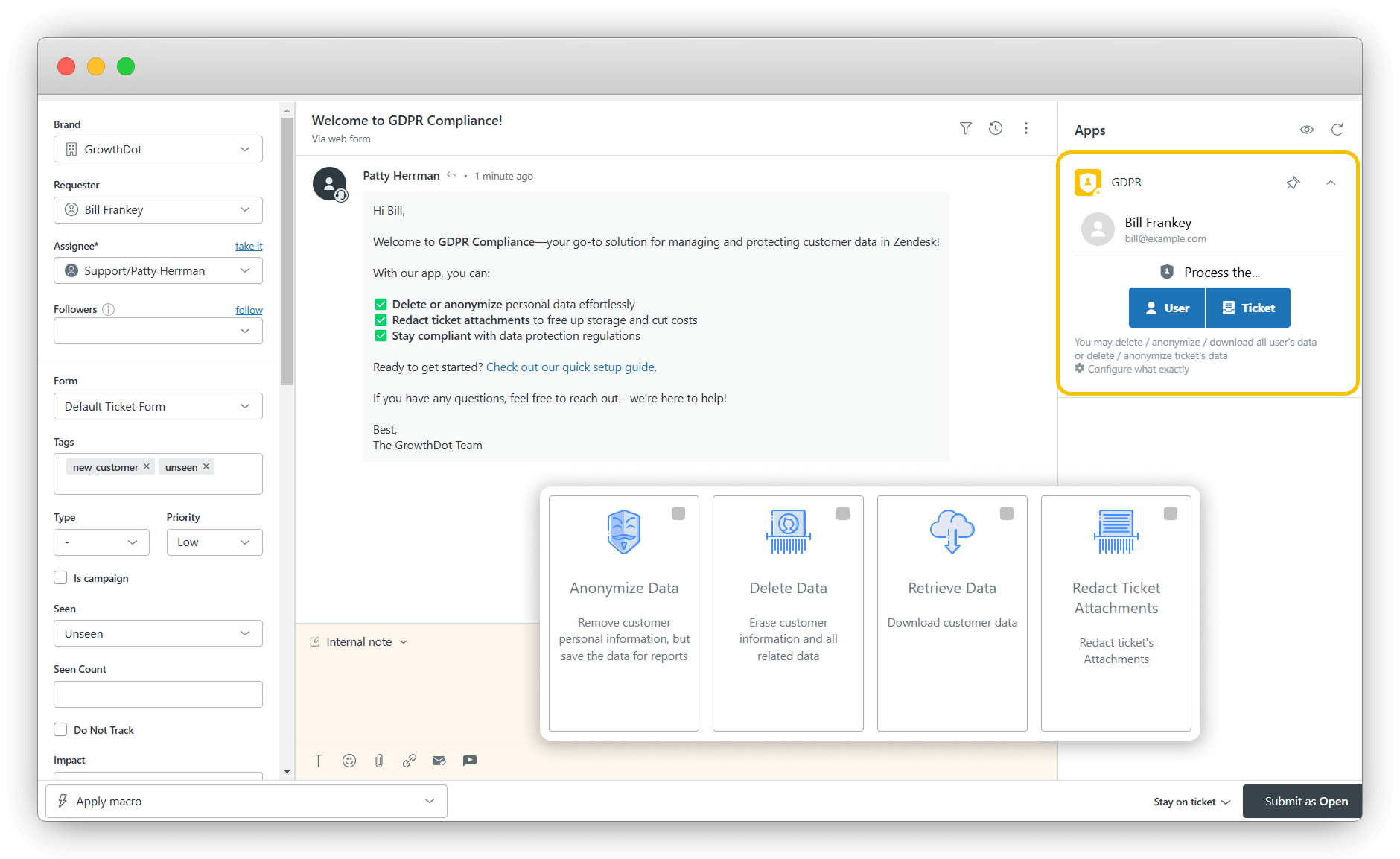Remove the unseen tag
This screenshot has width=1400, height=859.
[x=206, y=466]
